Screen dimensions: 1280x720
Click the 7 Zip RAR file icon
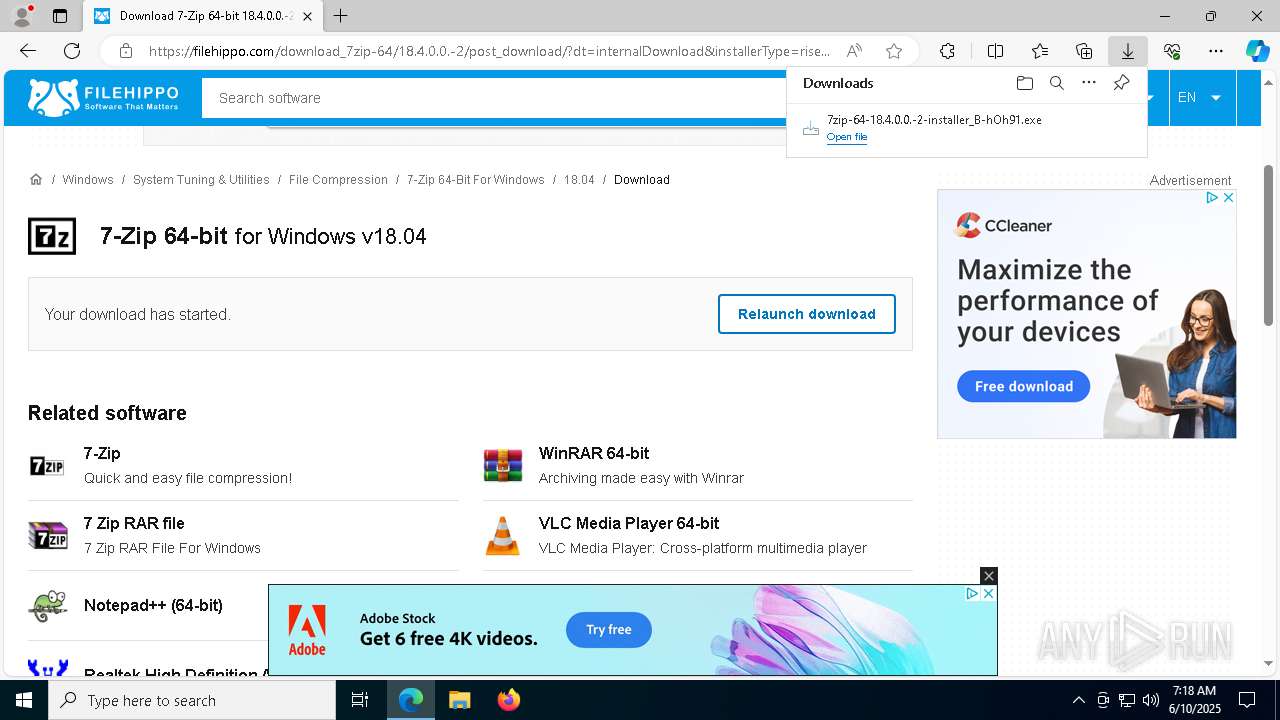pyautogui.click(x=47, y=536)
